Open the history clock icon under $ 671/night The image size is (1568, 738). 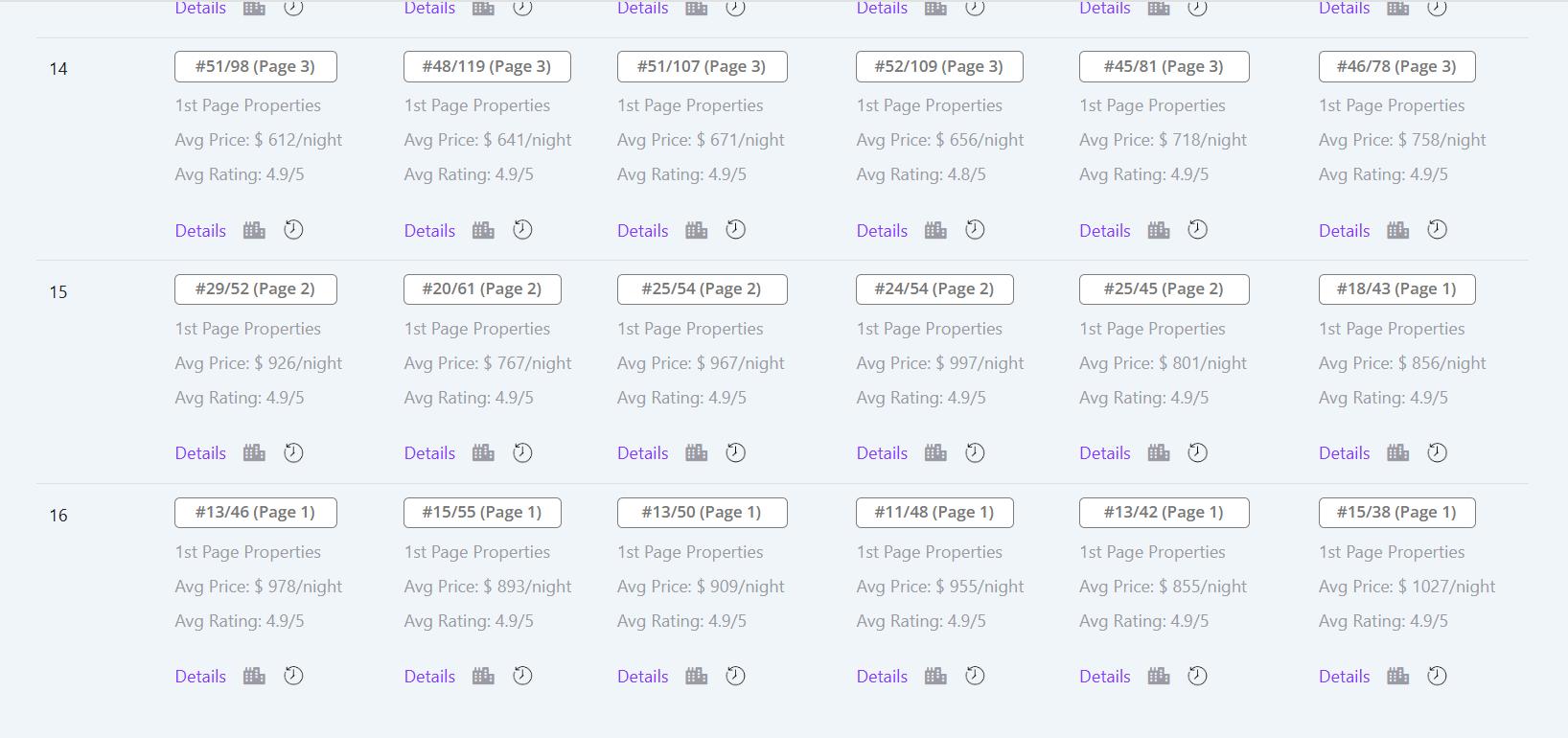[x=735, y=230]
